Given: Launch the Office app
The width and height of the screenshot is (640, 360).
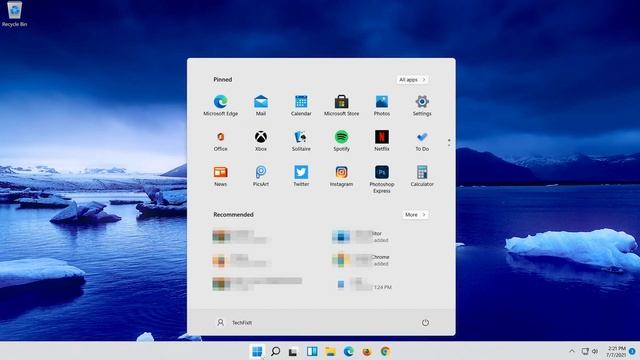Looking at the screenshot, I should (x=220, y=141).
